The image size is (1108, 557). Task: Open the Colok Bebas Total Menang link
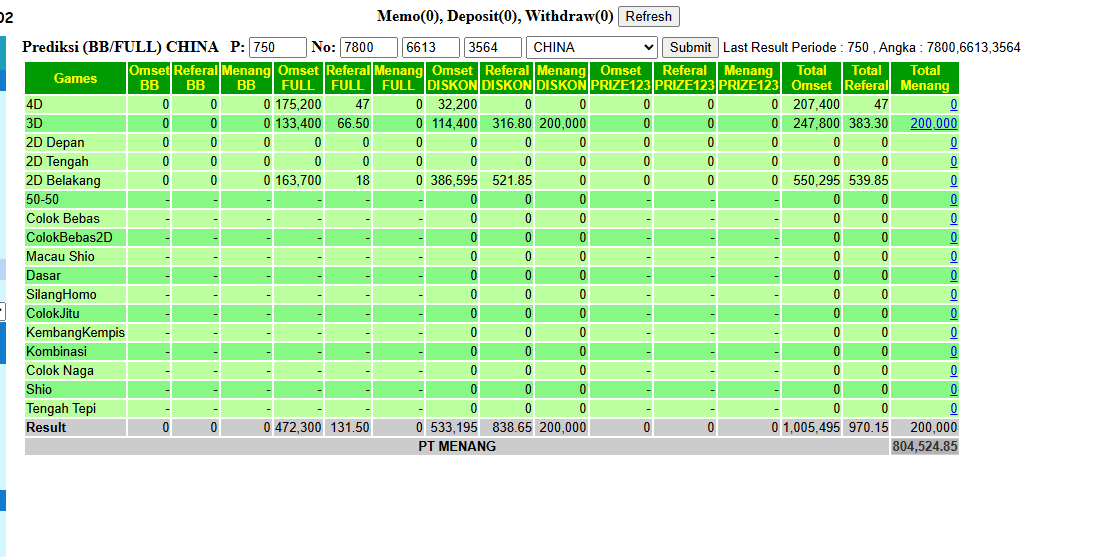[x=953, y=219]
